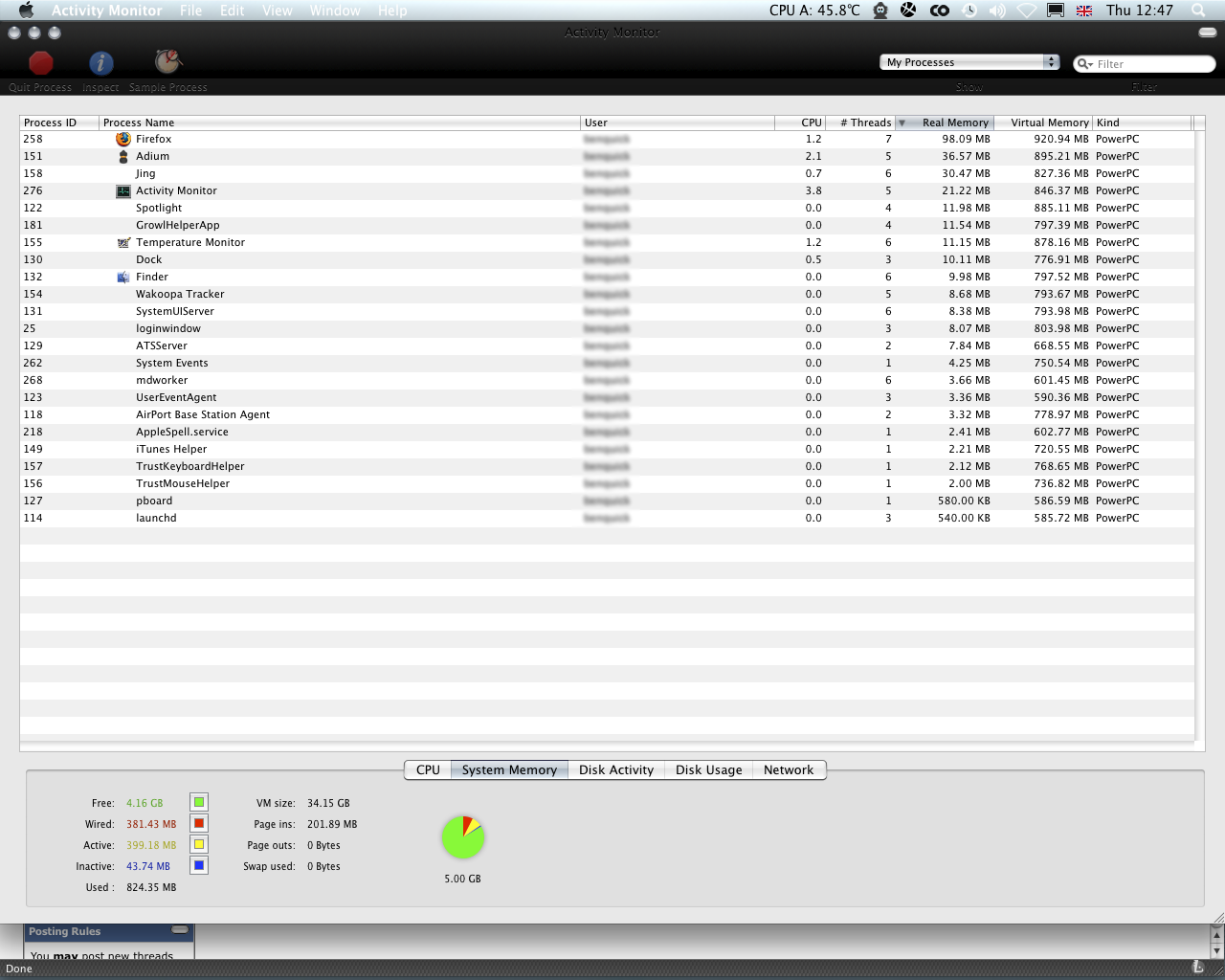The height and width of the screenshot is (980, 1225).
Task: Switch to the Disk Usage tab
Action: [x=709, y=769]
